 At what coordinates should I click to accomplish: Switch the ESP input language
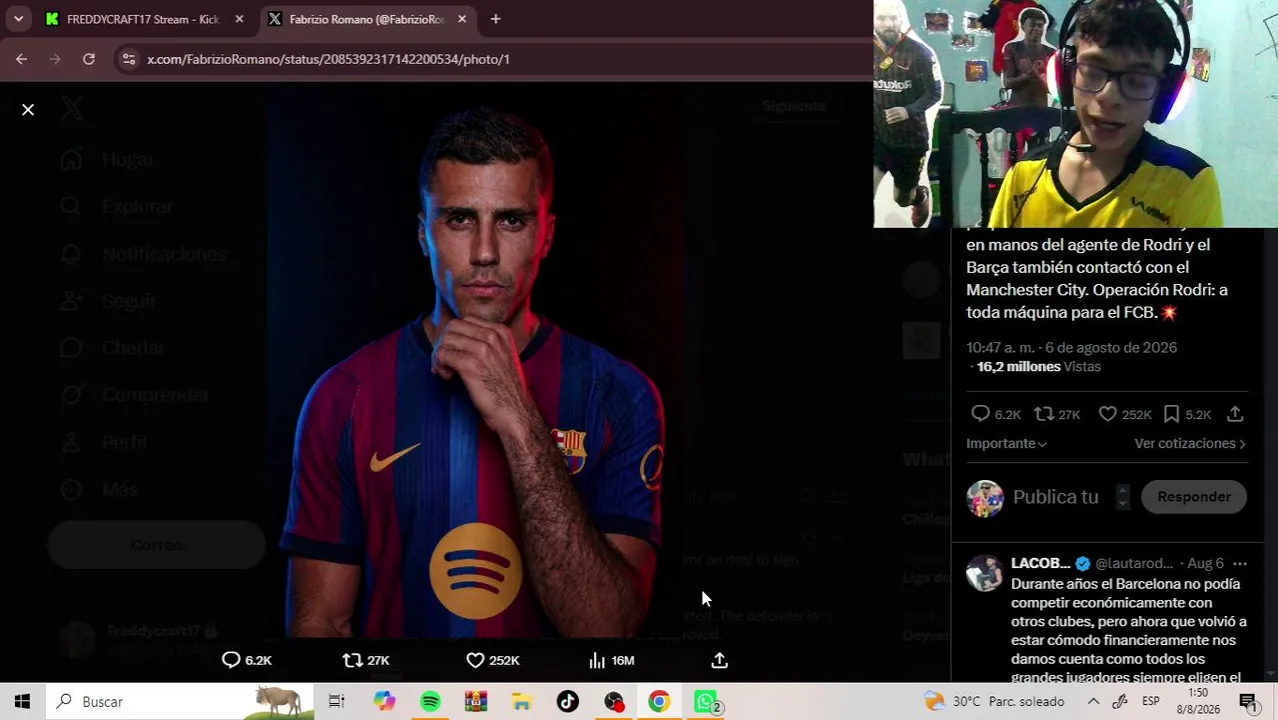pyautogui.click(x=1151, y=702)
